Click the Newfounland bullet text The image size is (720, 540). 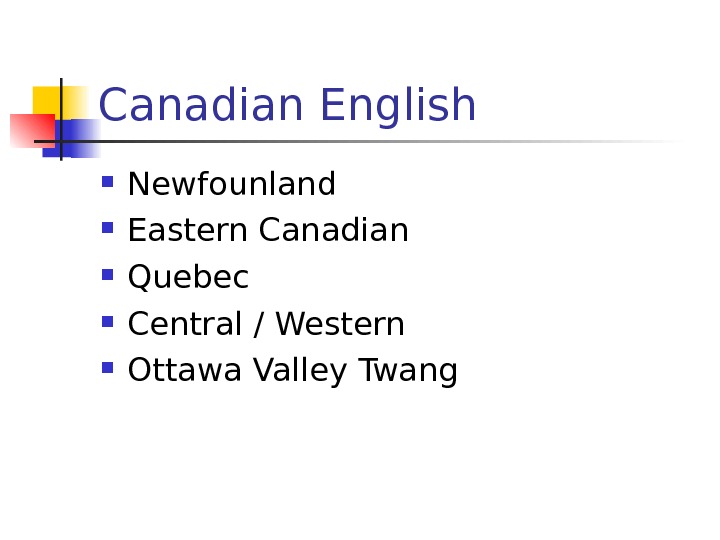click(232, 185)
